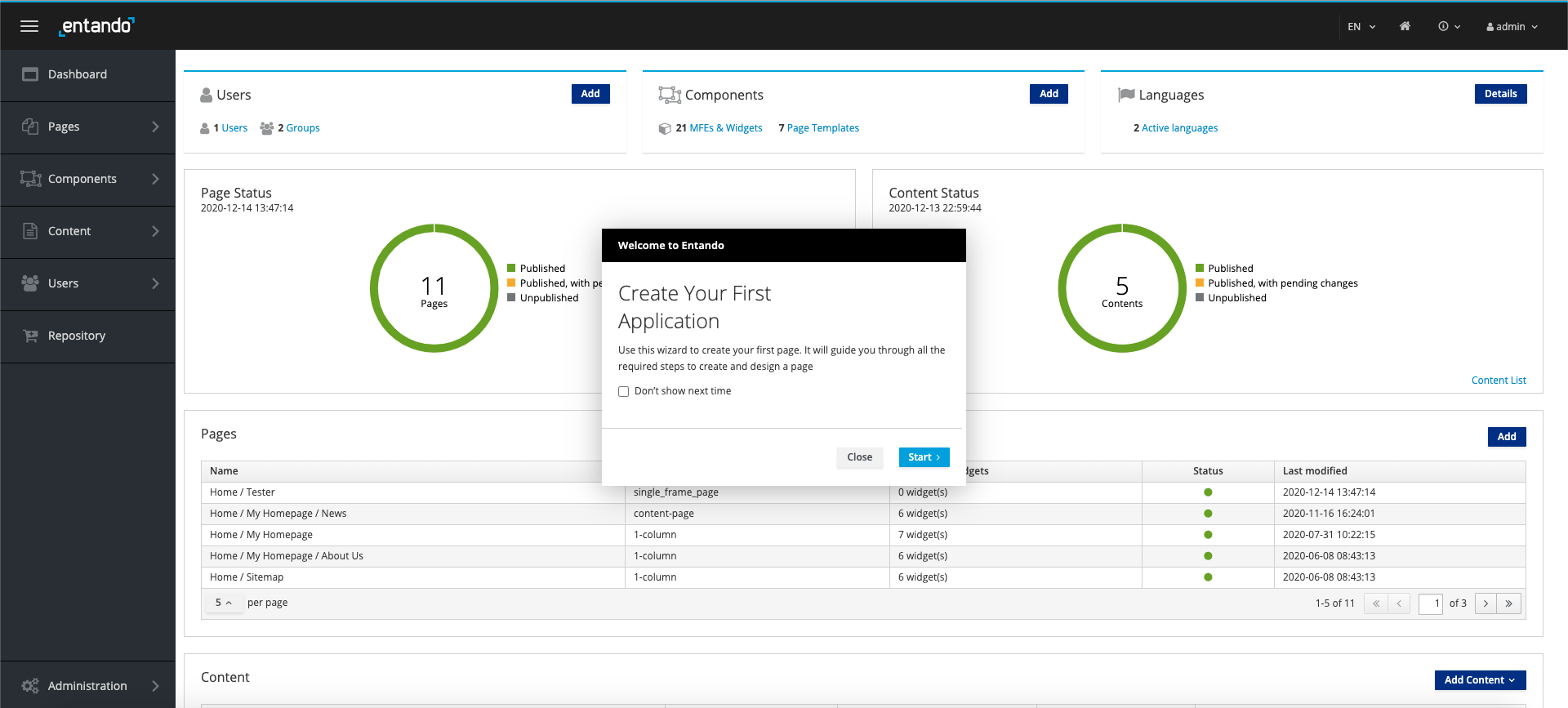Open the admin user menu
The width and height of the screenshot is (1568, 708).
point(1512,26)
